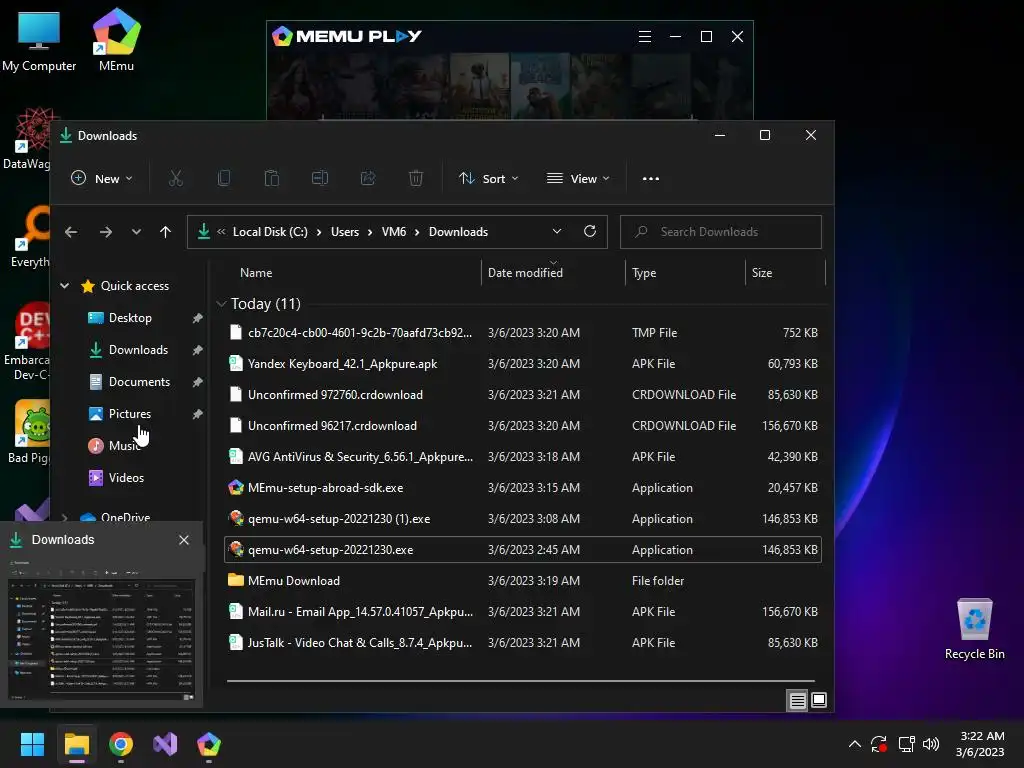Select Documents in Quick access
This screenshot has height=768, width=1024.
(139, 382)
